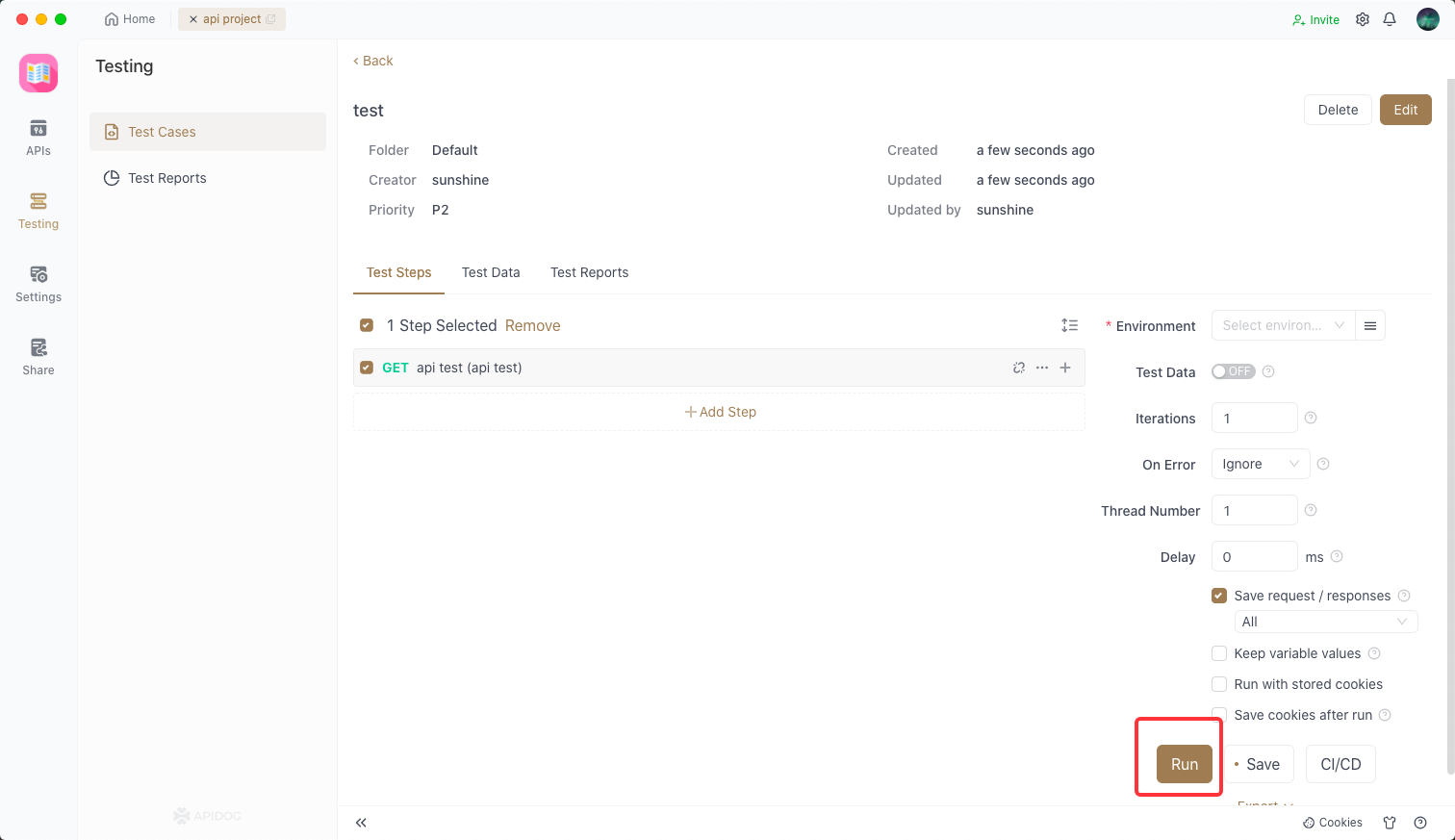Show help for Delay
The image size is (1455, 840).
1337,556
